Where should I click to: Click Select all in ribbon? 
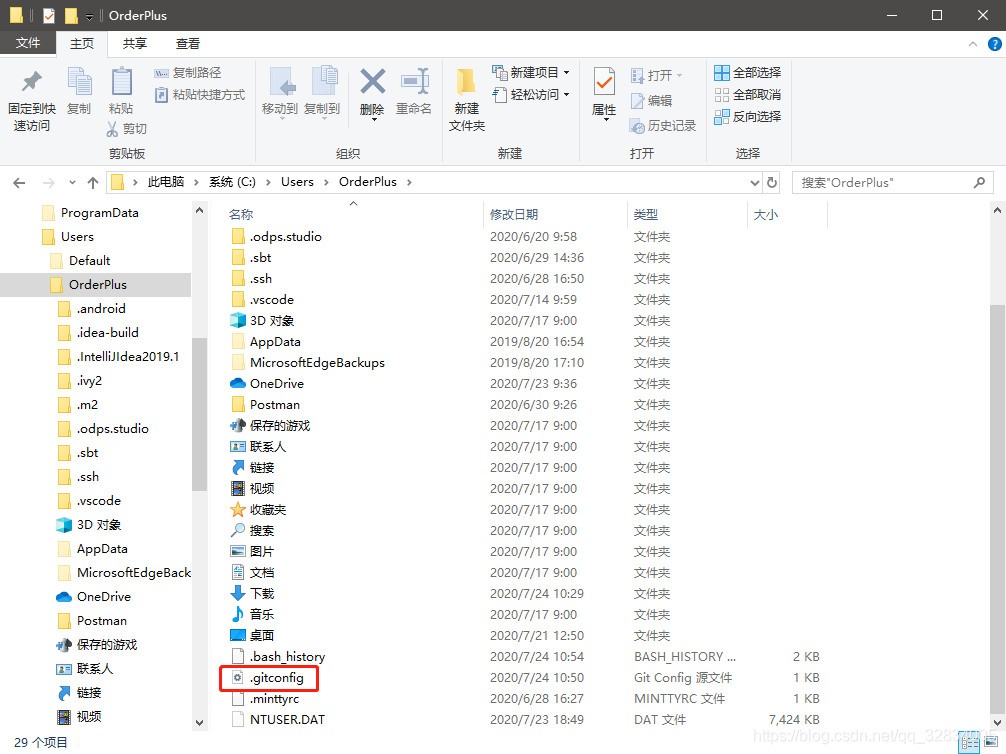click(x=747, y=73)
